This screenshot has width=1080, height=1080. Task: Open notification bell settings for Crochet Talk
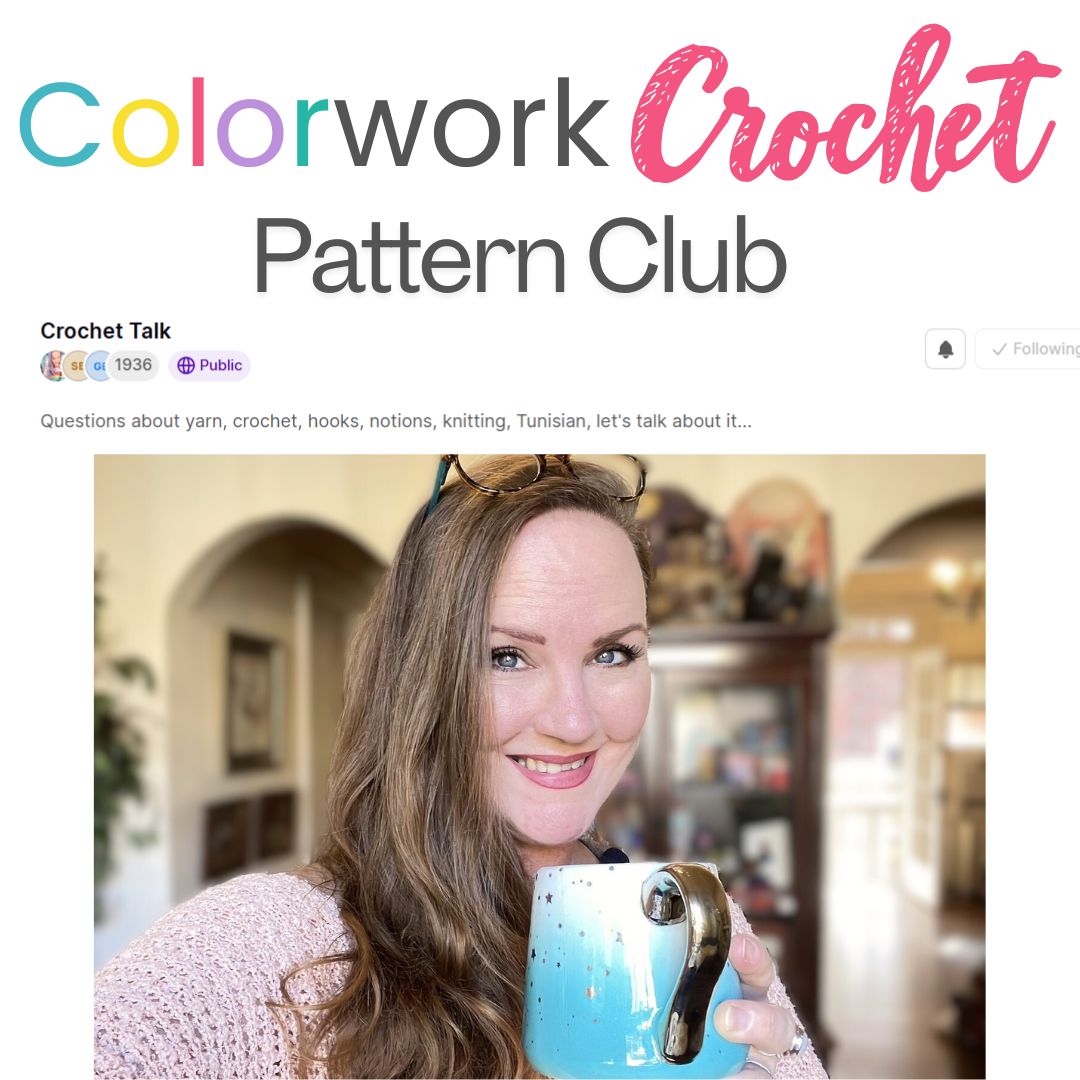[x=945, y=349]
